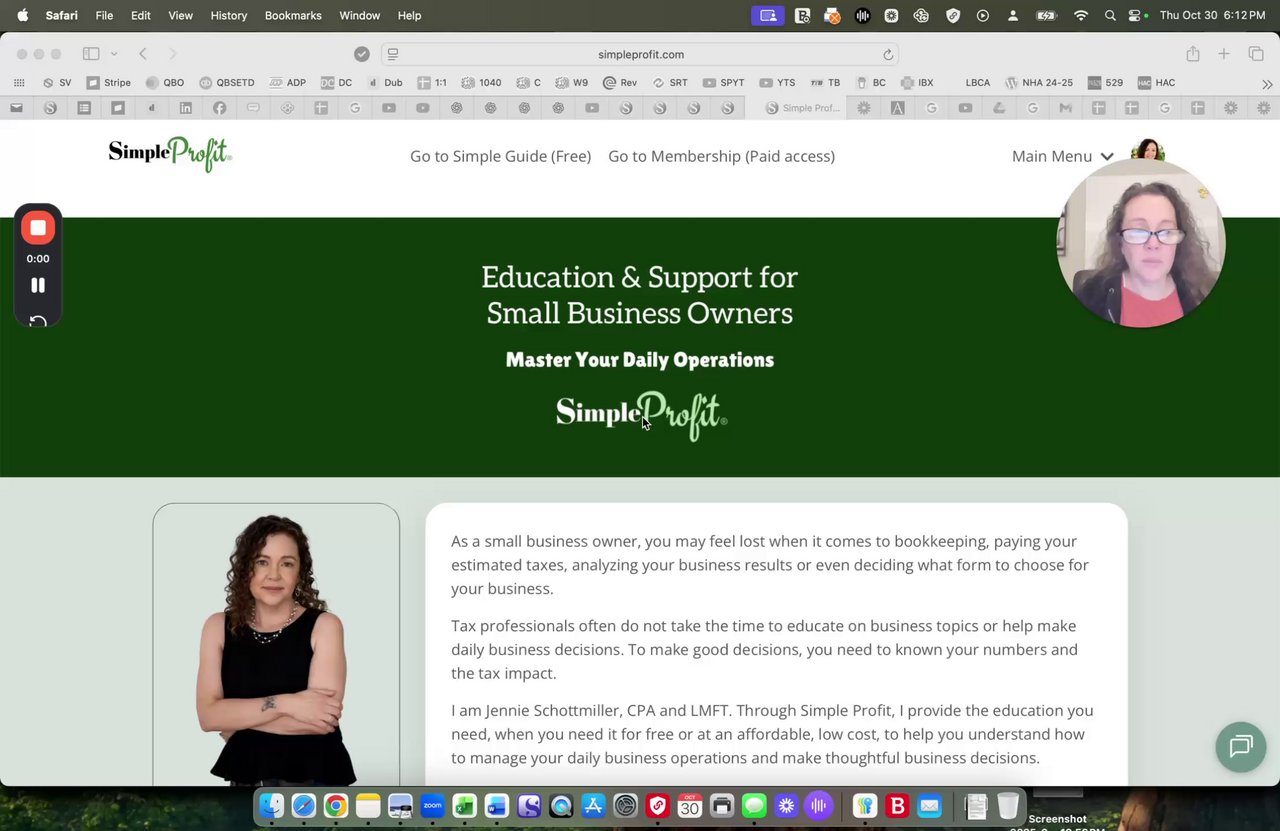Open the Edit menu
Viewport: 1280px width, 831px height.
click(x=141, y=15)
